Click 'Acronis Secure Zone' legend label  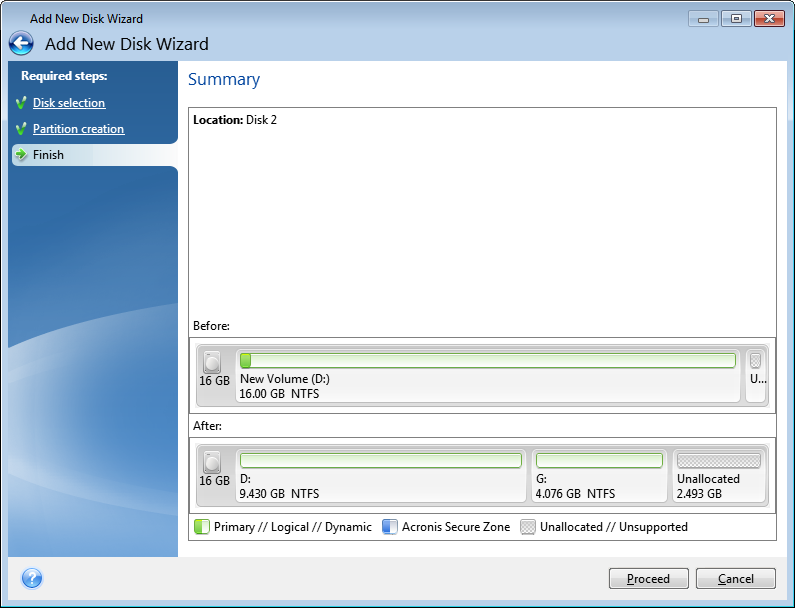click(x=456, y=527)
